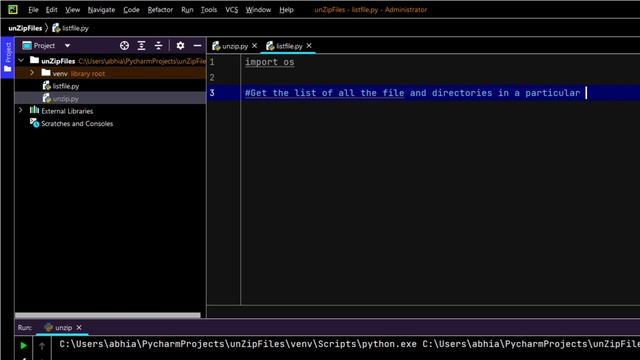Image resolution: width=640 pixels, height=360 pixels.
Task: Select the venv library root folder
Action: [x=110, y=73]
